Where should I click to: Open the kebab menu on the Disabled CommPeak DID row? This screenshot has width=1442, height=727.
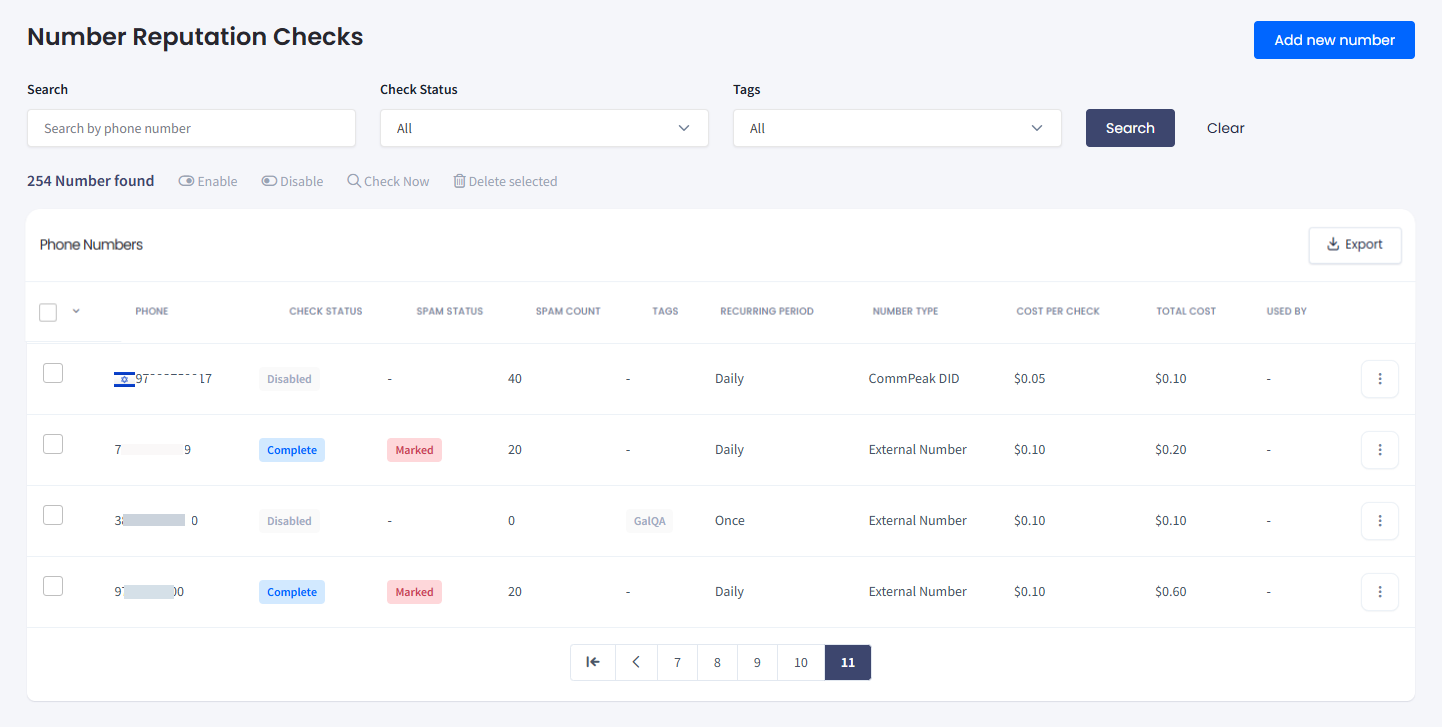coord(1380,379)
